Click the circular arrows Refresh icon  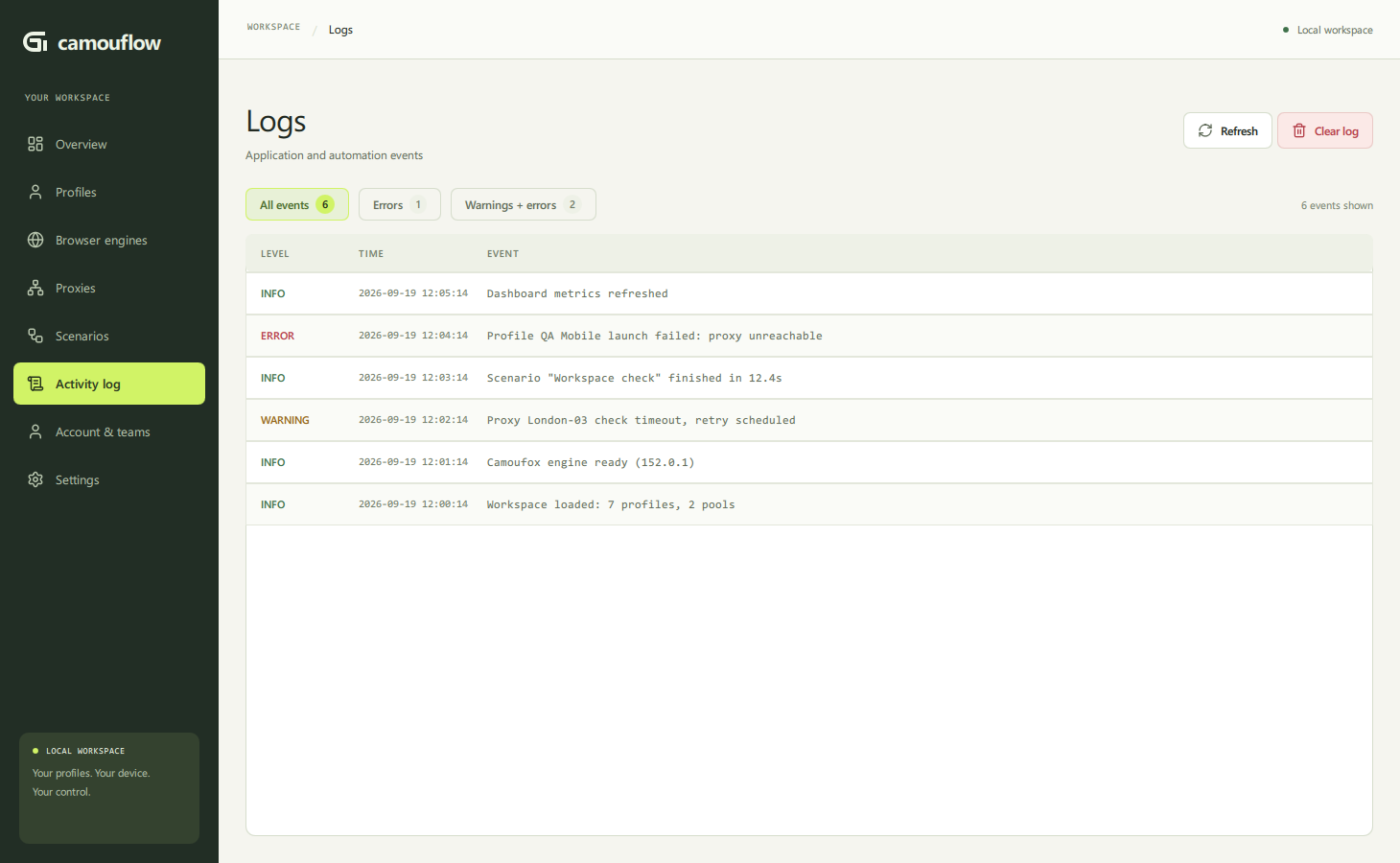[1205, 130]
